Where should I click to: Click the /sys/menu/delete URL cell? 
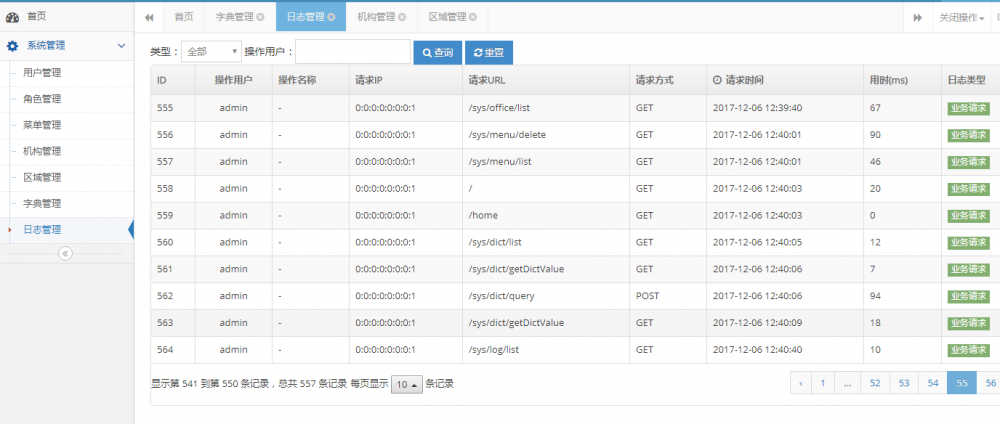click(545, 135)
